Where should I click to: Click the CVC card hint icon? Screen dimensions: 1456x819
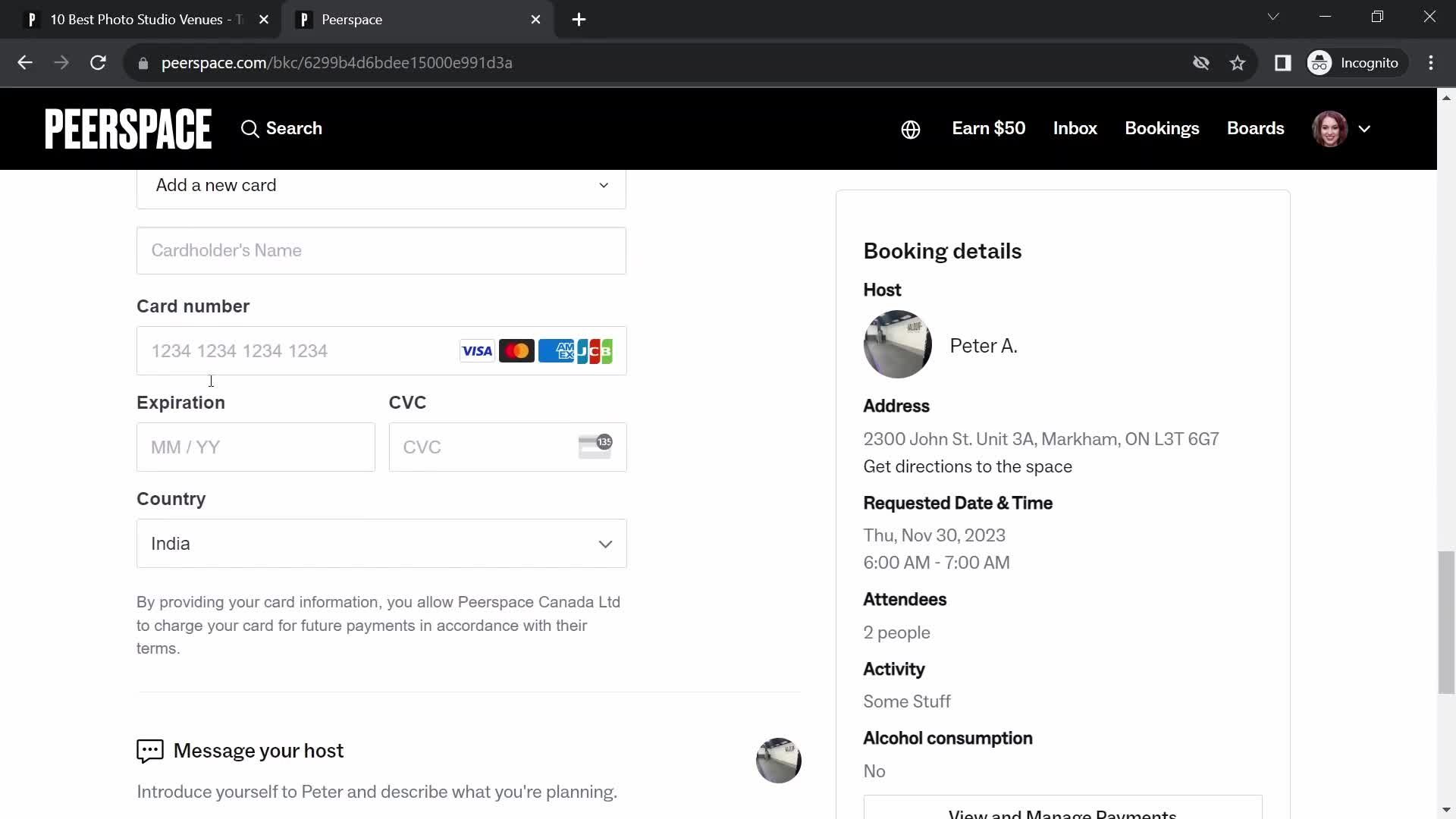click(x=595, y=447)
